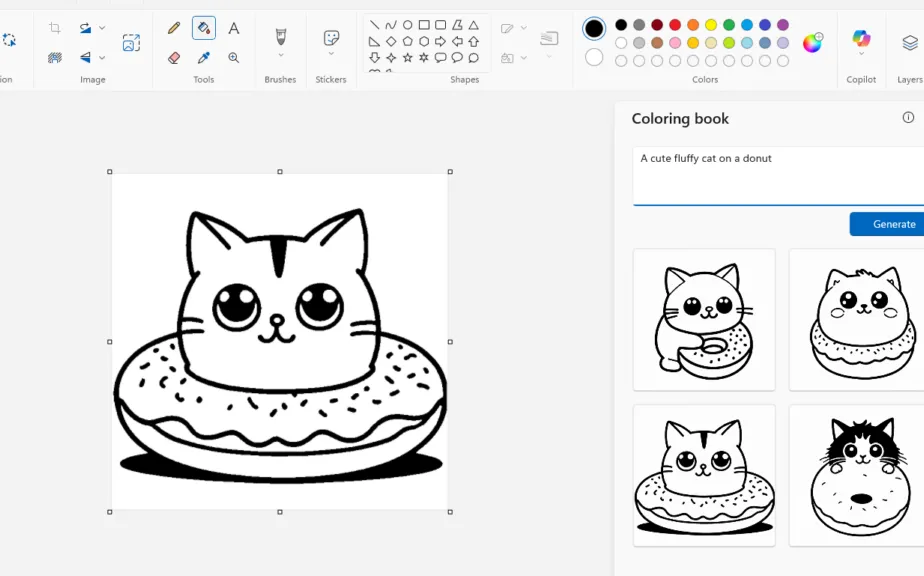Select the Magnifier zoom tool
Screen dimensions: 924x576
(234, 58)
